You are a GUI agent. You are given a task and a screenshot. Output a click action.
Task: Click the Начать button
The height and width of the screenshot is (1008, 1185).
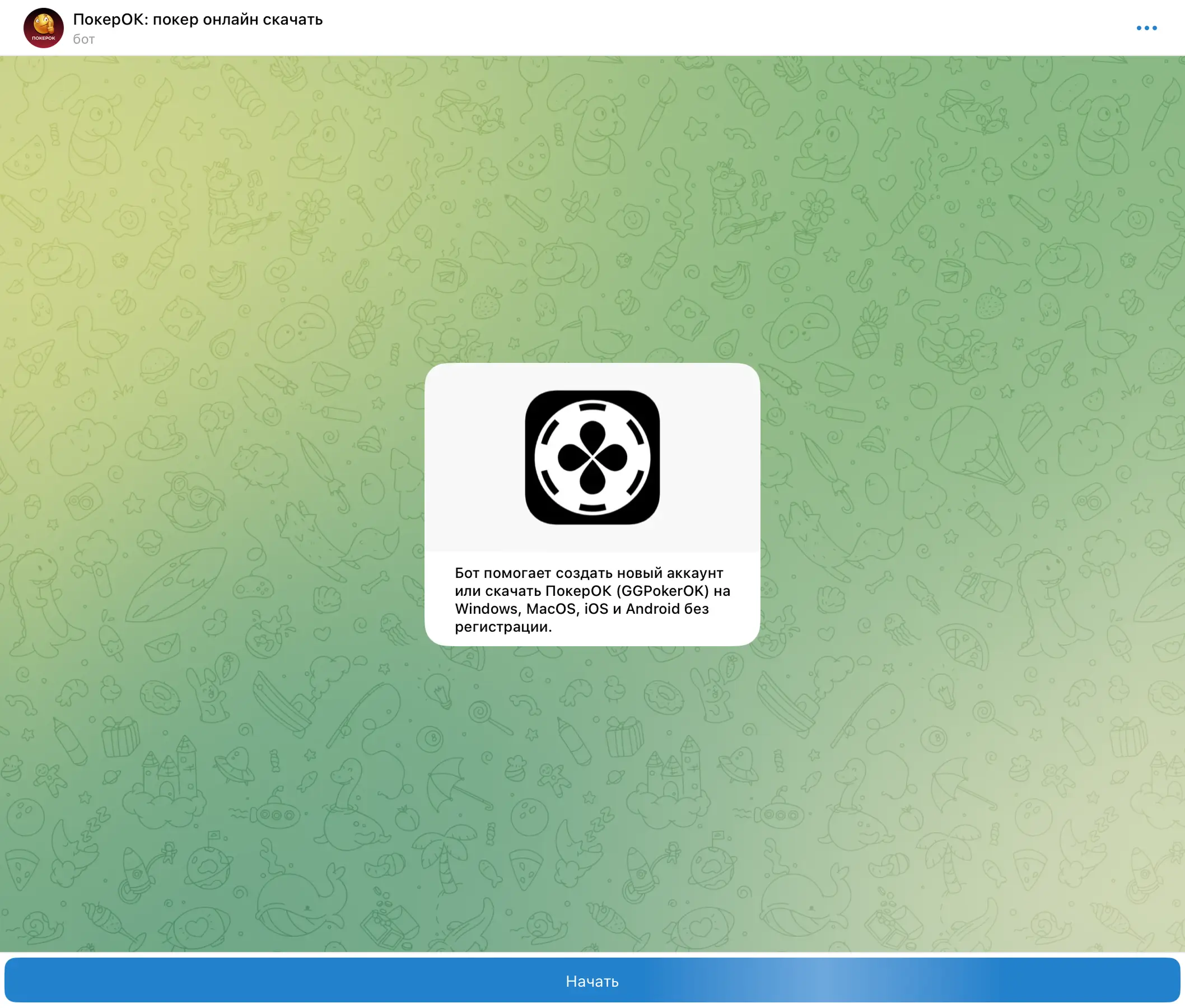[x=592, y=981]
